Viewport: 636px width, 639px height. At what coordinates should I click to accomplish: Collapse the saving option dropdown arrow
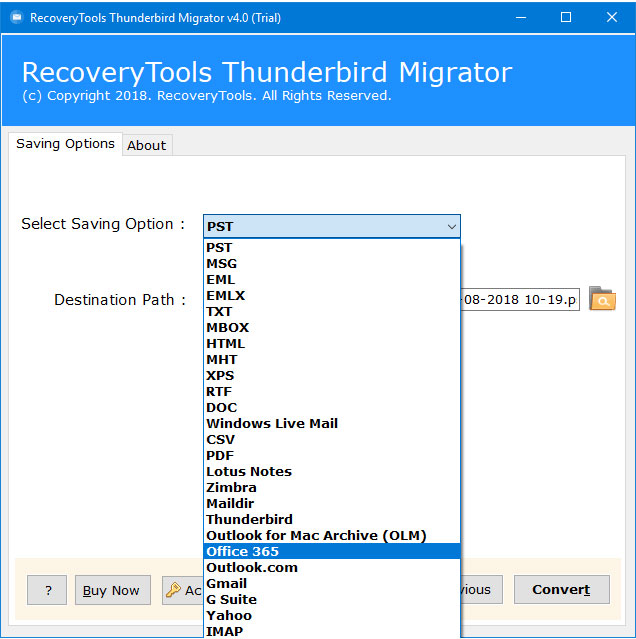(x=451, y=227)
